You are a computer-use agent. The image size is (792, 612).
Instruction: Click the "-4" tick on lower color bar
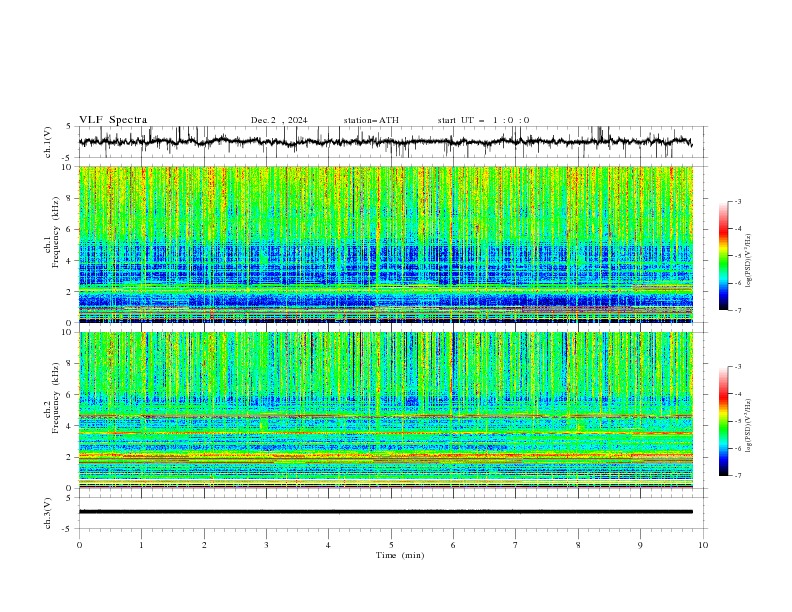pos(738,394)
